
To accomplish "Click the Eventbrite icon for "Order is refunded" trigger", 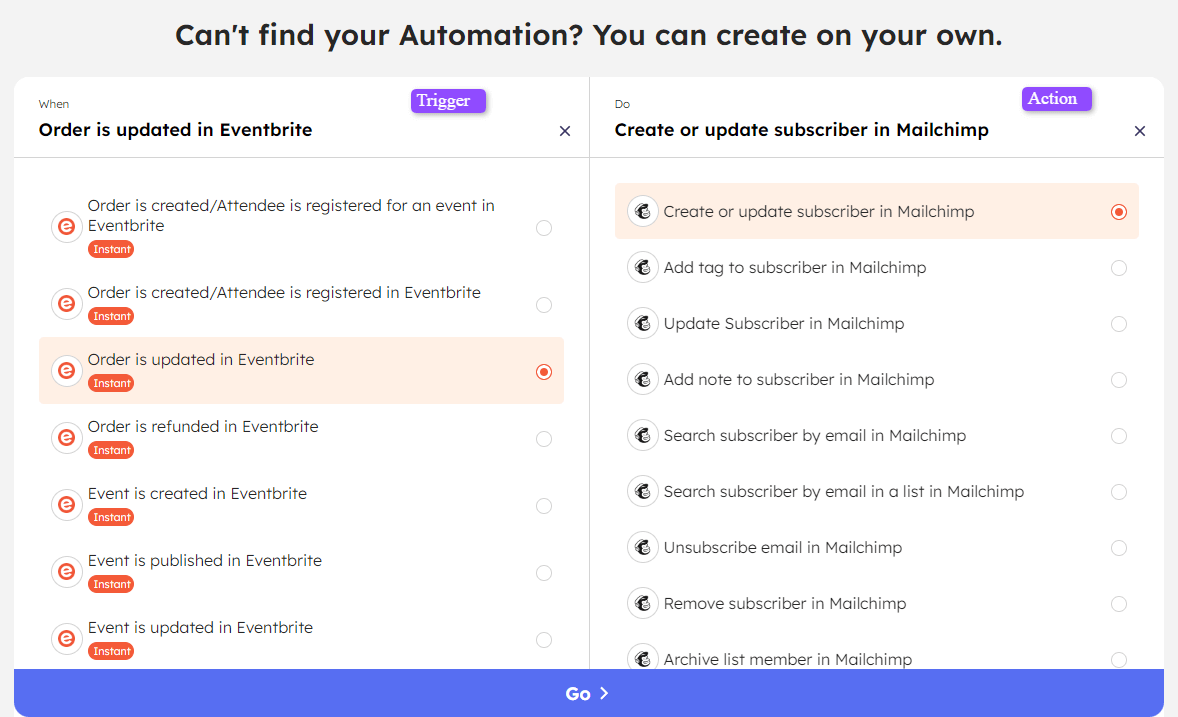I will 66,437.
